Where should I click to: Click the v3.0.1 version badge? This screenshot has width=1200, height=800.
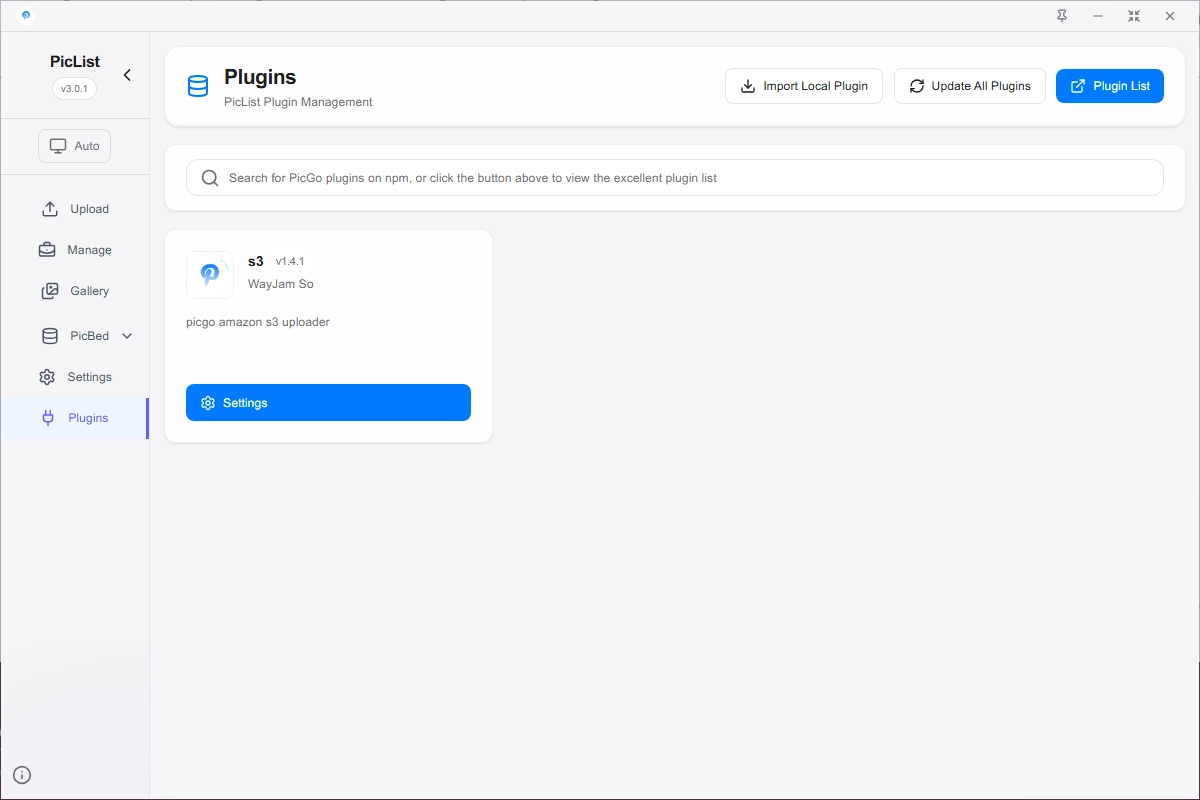75,88
